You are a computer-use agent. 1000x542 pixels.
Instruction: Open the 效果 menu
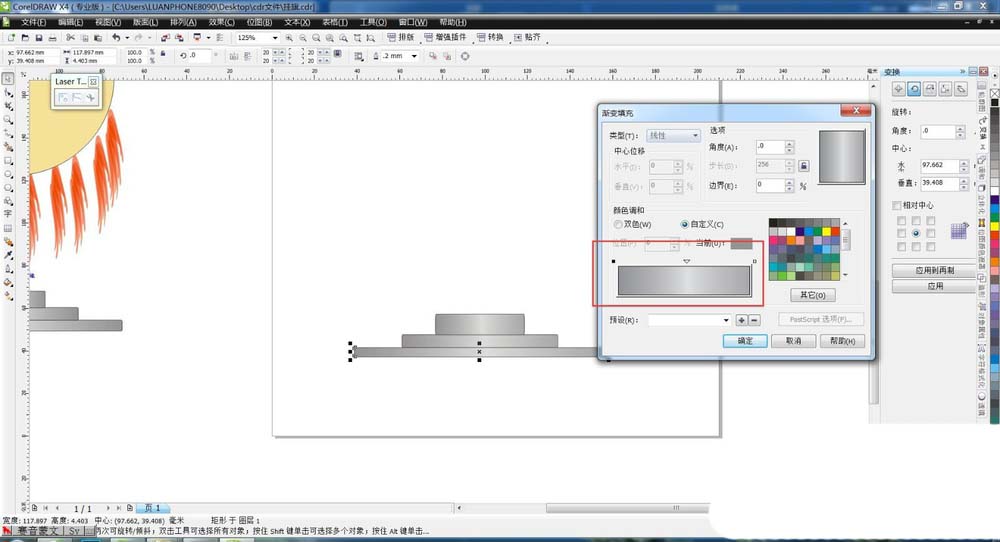[222, 21]
